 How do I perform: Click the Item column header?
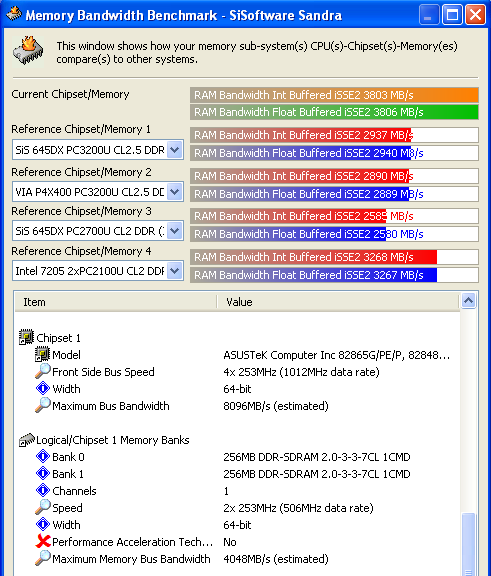(x=116, y=302)
